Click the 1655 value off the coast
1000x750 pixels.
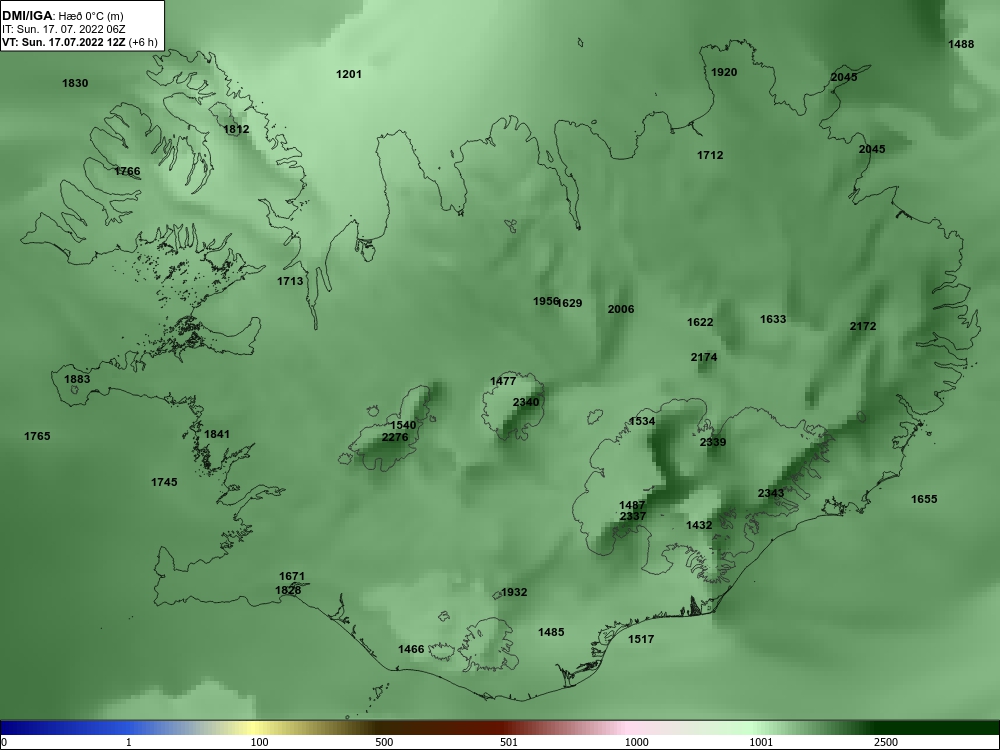click(x=924, y=499)
